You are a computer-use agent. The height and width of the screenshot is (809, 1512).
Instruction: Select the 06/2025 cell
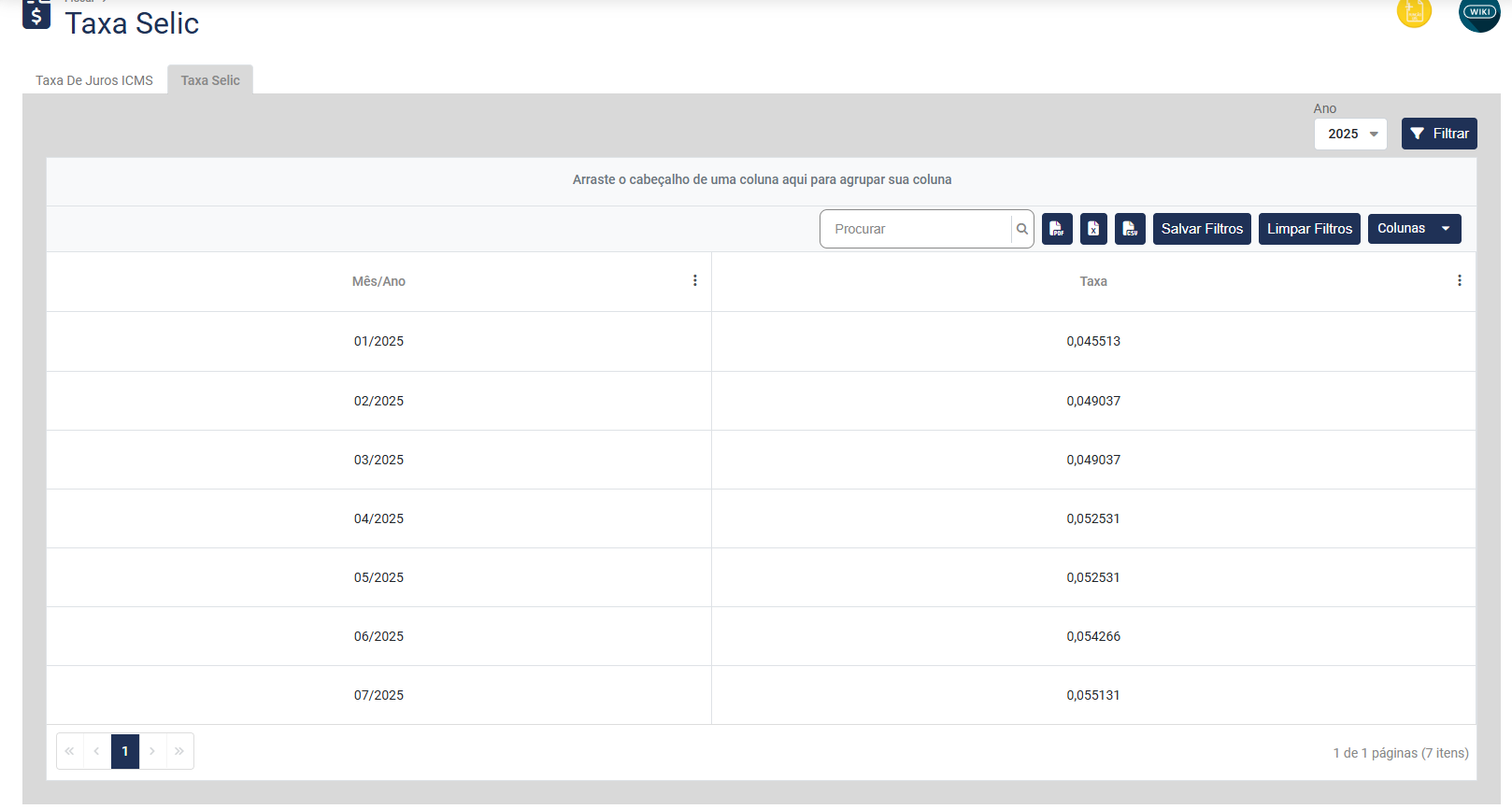pos(378,636)
